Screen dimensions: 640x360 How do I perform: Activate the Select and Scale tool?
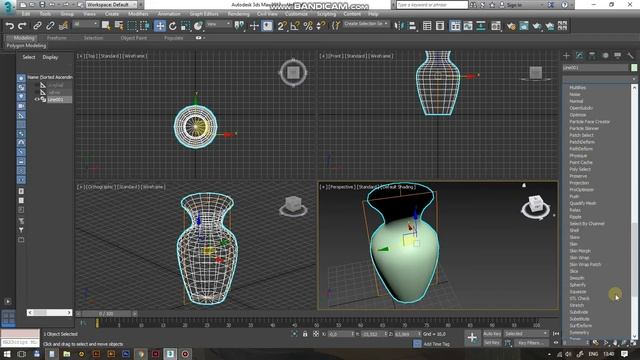point(185,26)
